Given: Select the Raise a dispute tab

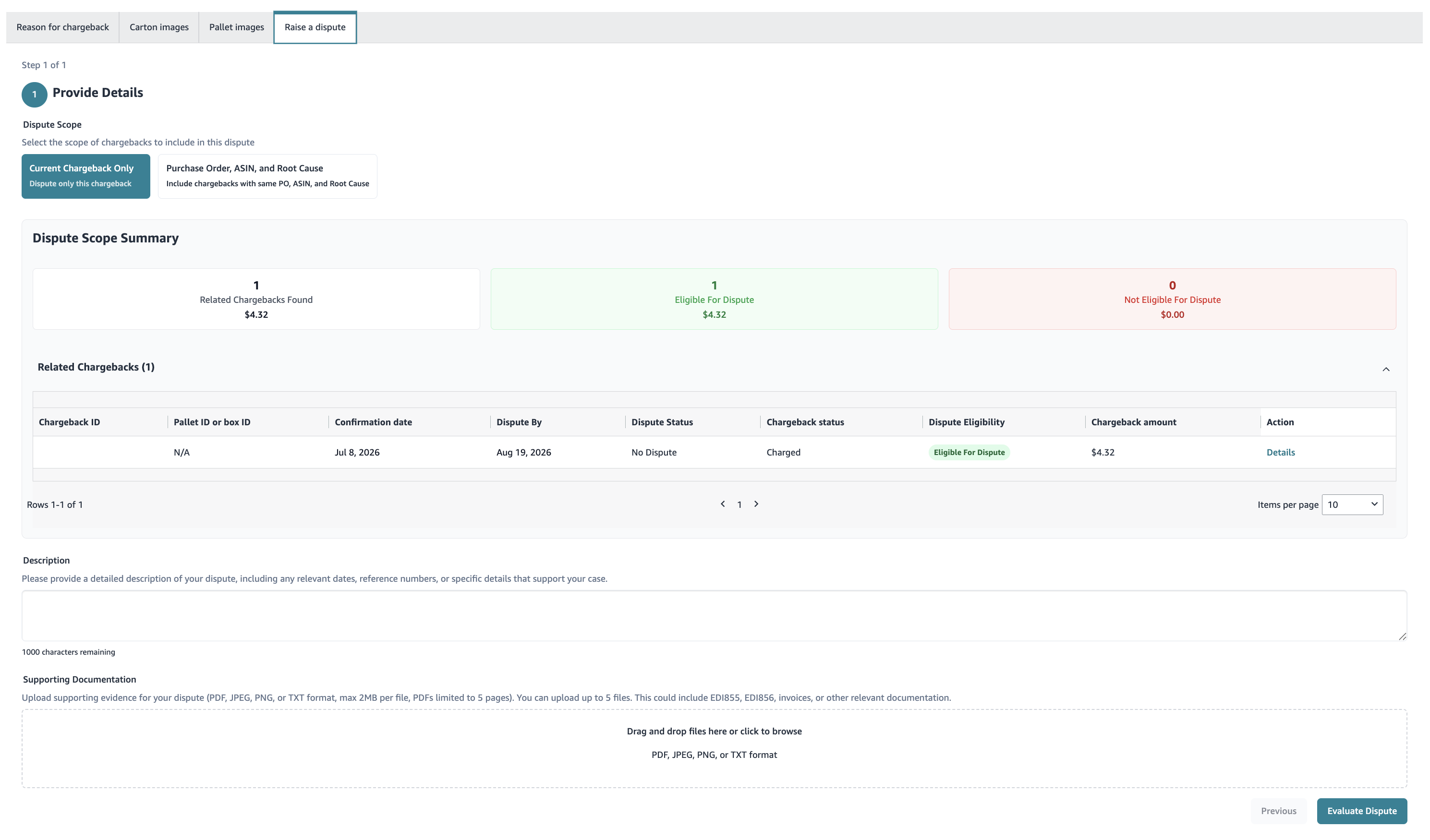Looking at the screenshot, I should pos(315,27).
